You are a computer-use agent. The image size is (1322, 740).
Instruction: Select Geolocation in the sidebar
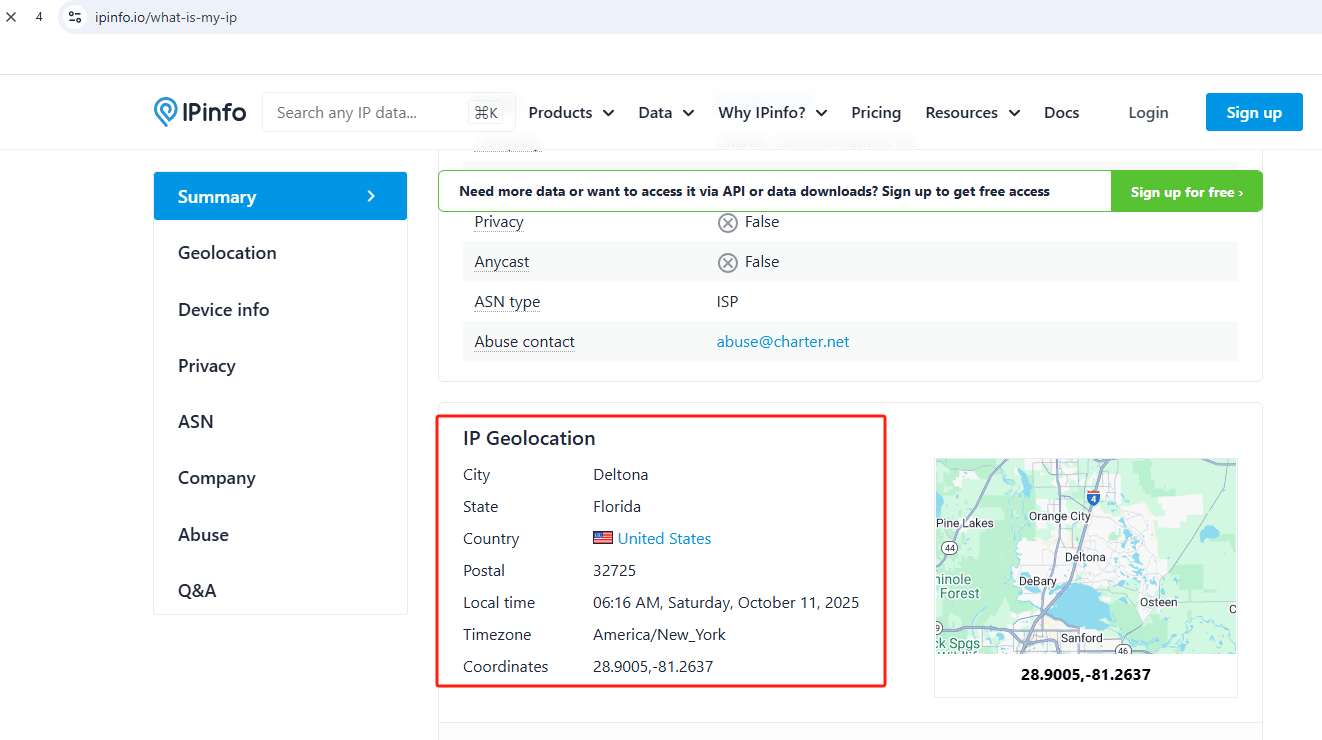click(227, 253)
